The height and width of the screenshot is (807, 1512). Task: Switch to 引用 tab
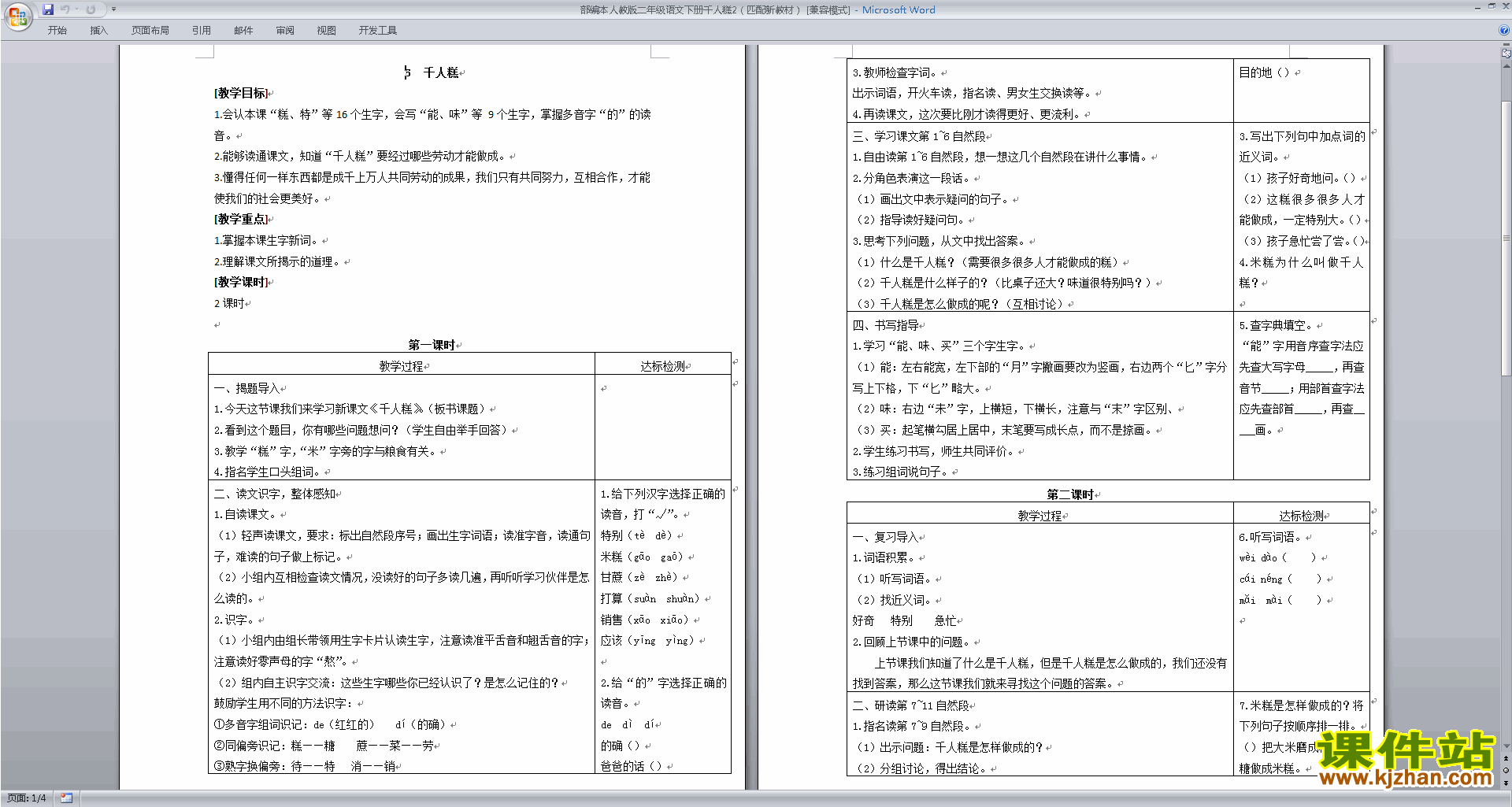[x=202, y=30]
